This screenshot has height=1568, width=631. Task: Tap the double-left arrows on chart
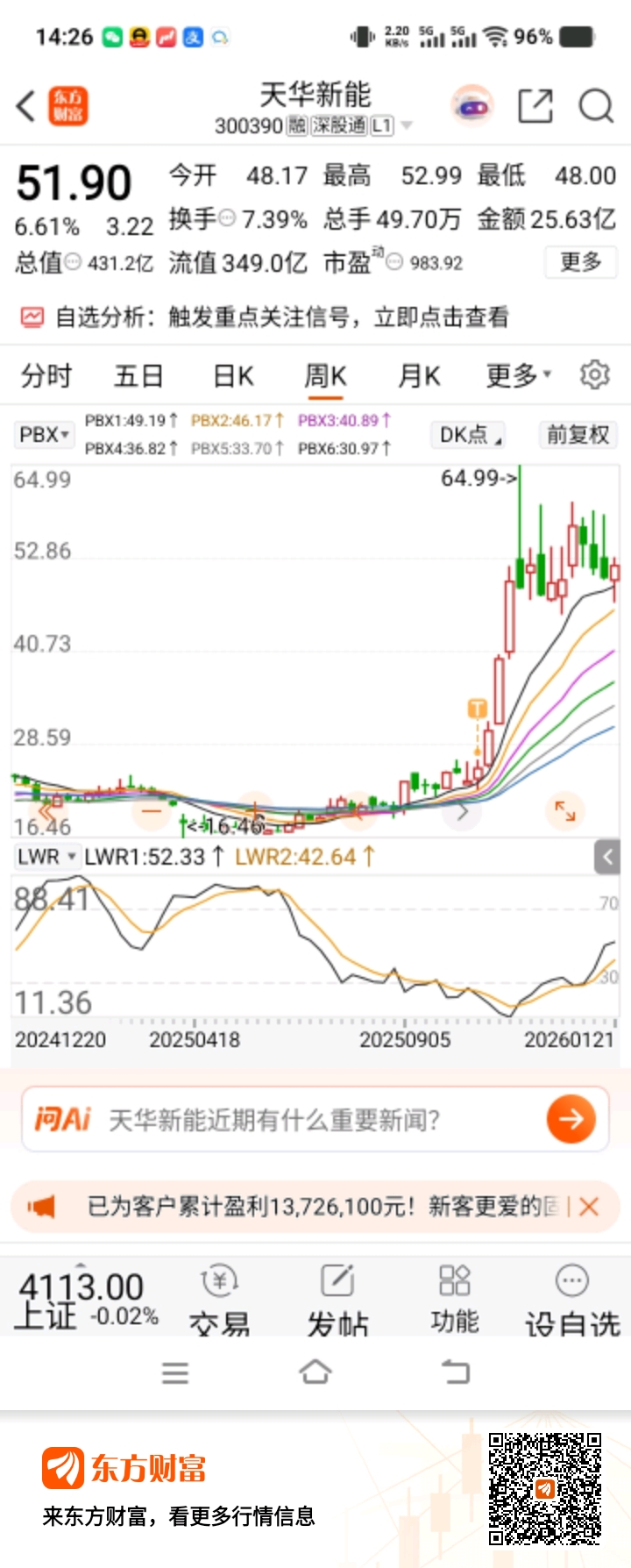pos(48,811)
